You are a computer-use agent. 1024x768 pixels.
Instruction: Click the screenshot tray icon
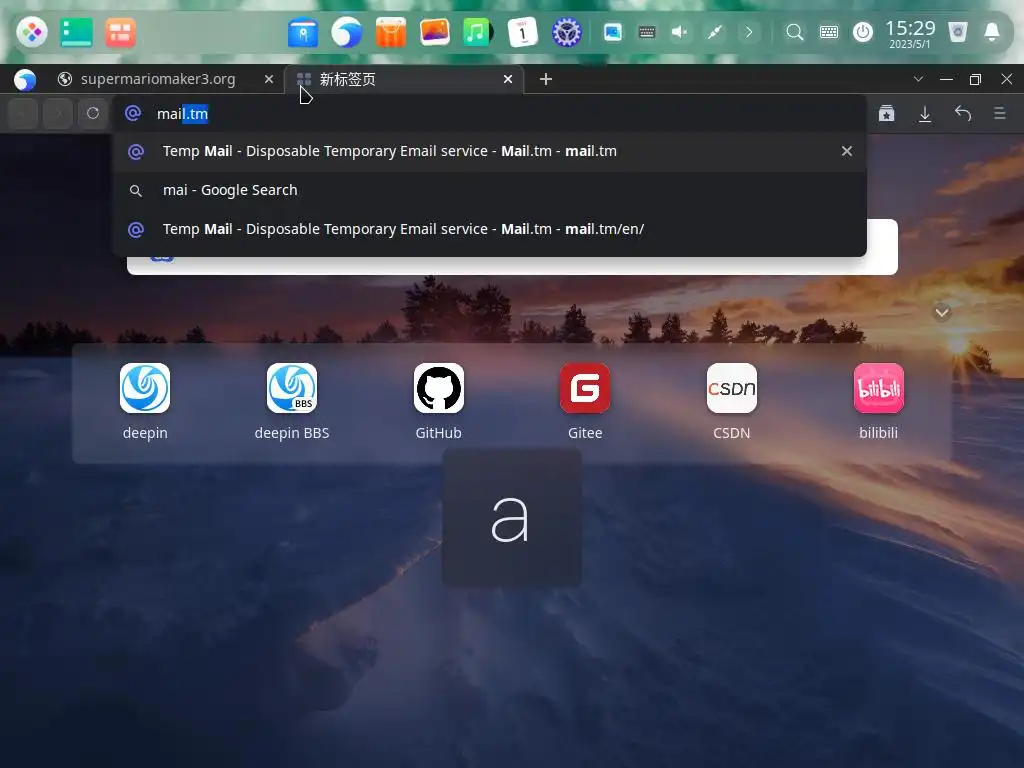613,32
